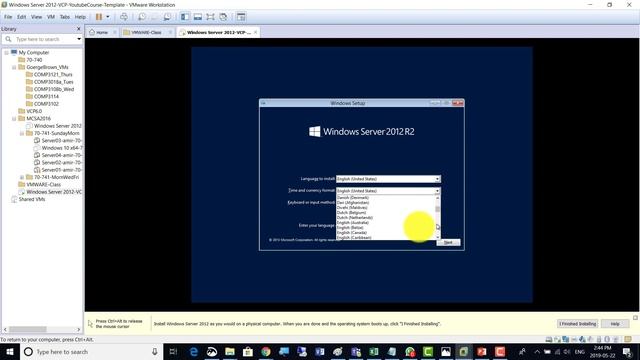Open the Library search filter dropdown
This screenshot has width=640, height=360.
pos(79,39)
